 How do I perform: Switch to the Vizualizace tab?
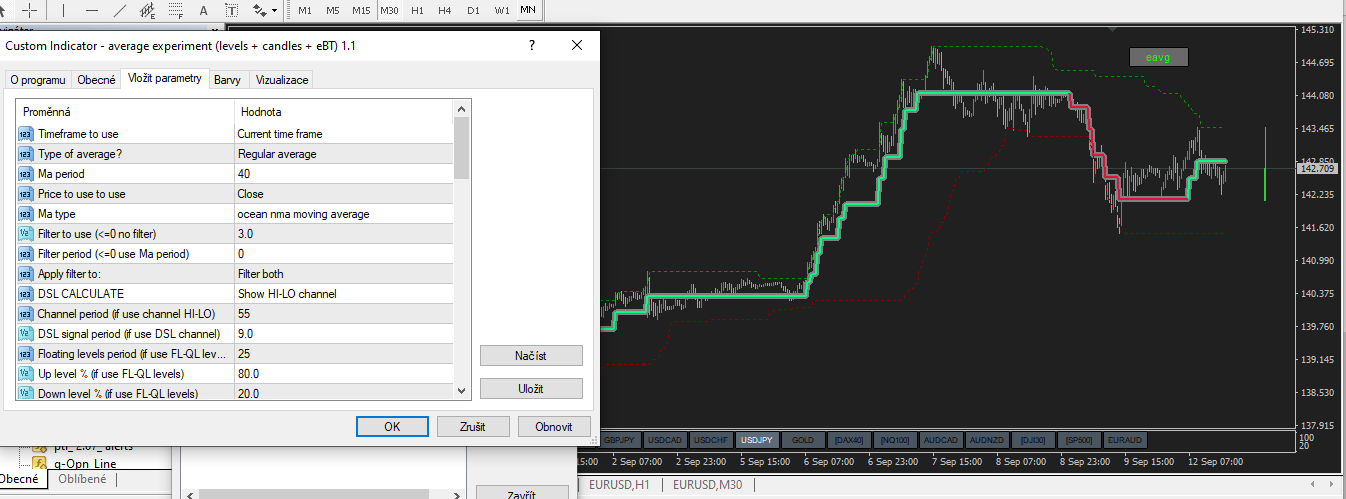(282, 80)
